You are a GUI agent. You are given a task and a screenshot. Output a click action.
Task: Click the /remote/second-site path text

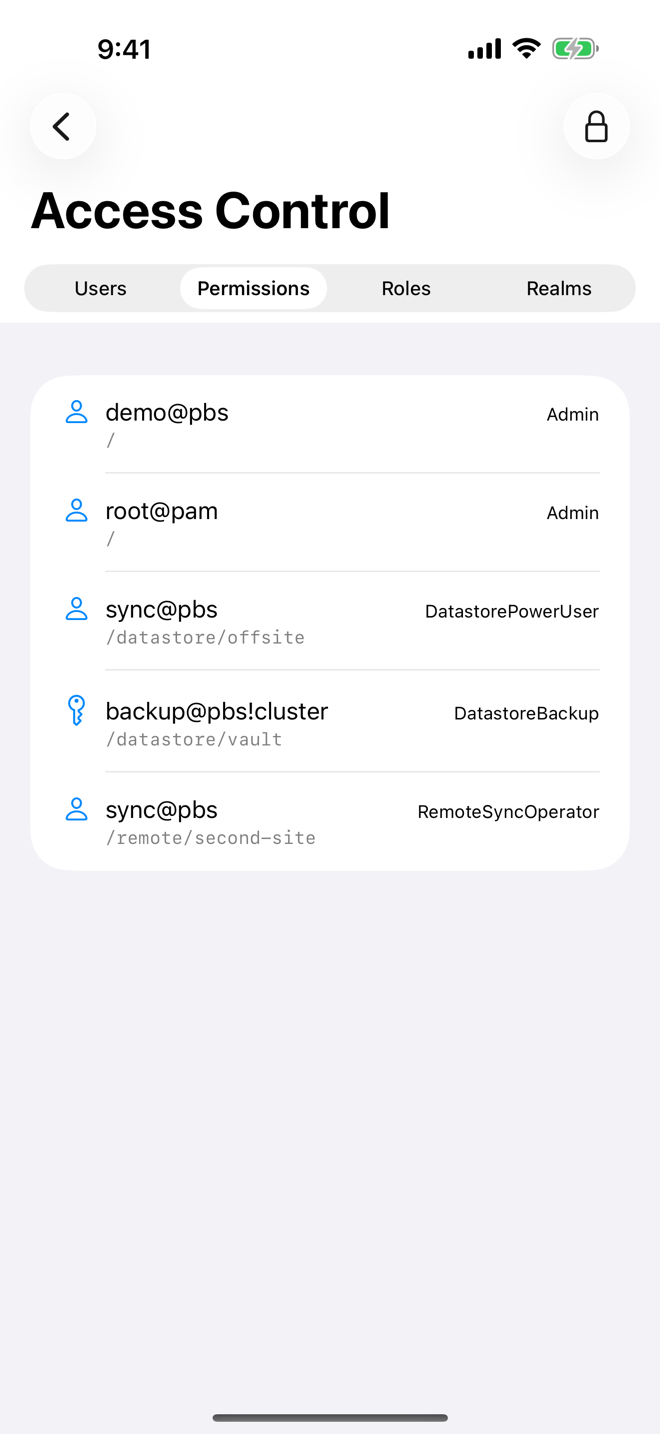pyautogui.click(x=211, y=838)
